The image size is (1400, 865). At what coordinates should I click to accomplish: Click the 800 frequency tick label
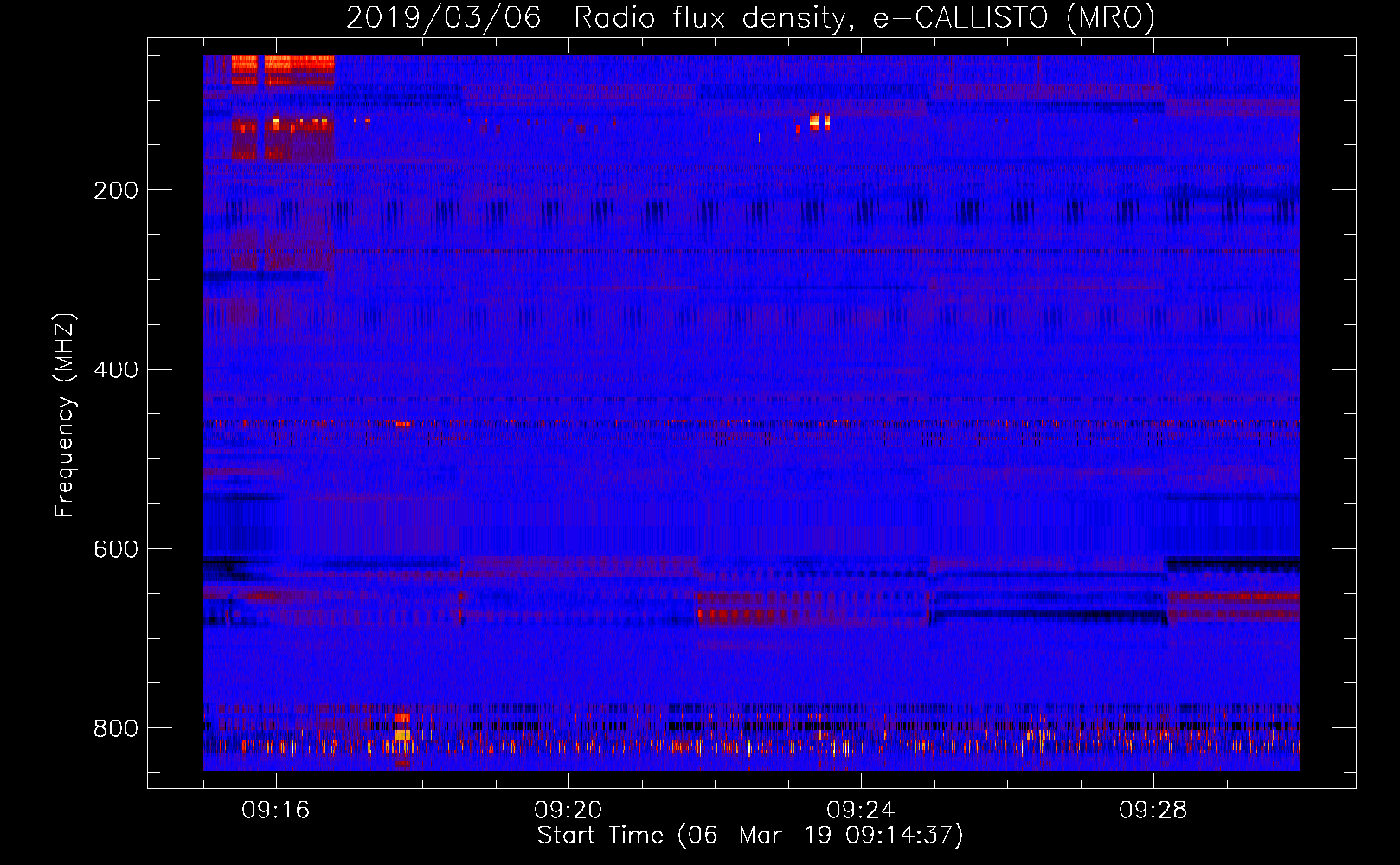116,728
